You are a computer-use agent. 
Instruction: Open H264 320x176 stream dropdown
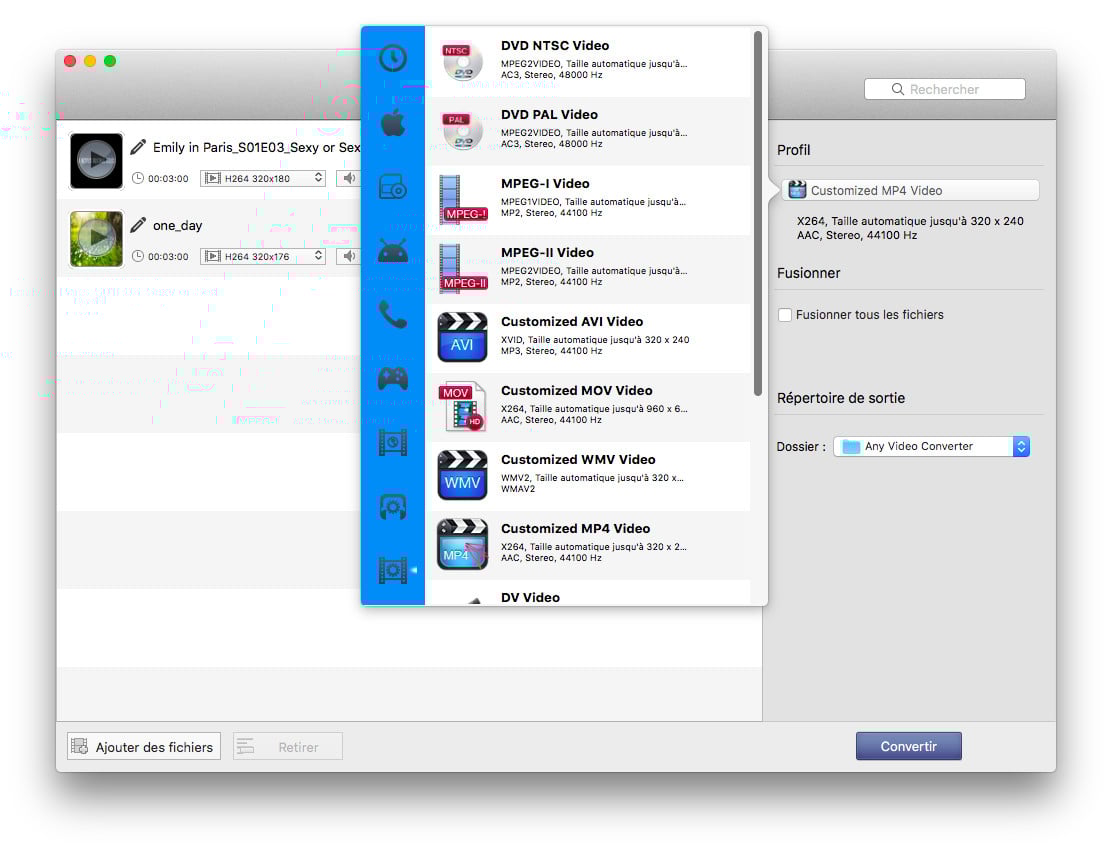pos(263,256)
